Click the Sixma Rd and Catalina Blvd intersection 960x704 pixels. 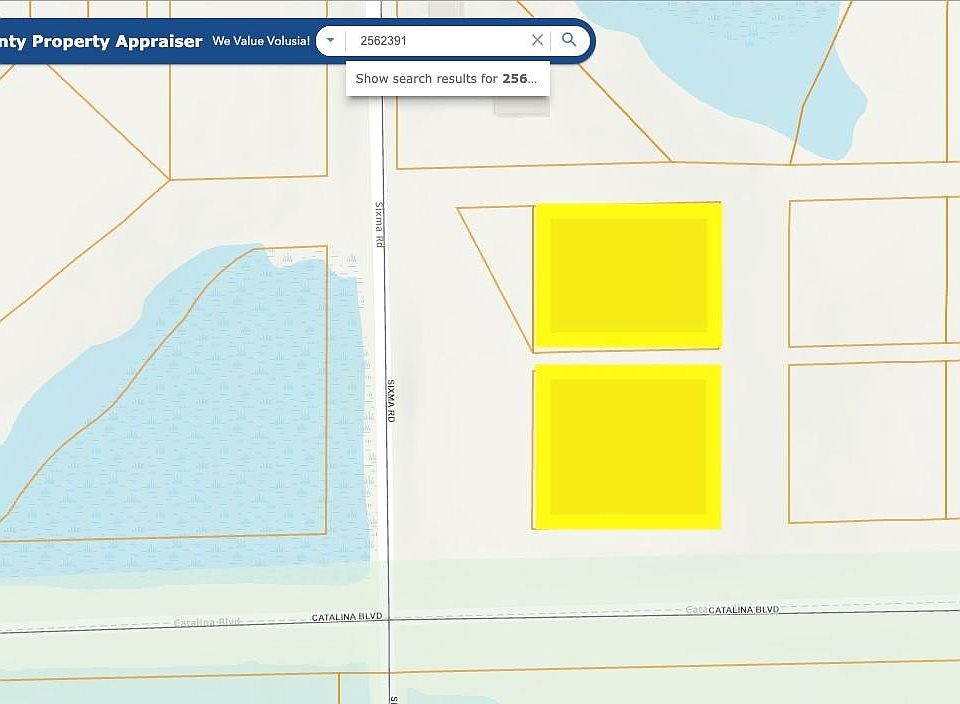(x=389, y=618)
